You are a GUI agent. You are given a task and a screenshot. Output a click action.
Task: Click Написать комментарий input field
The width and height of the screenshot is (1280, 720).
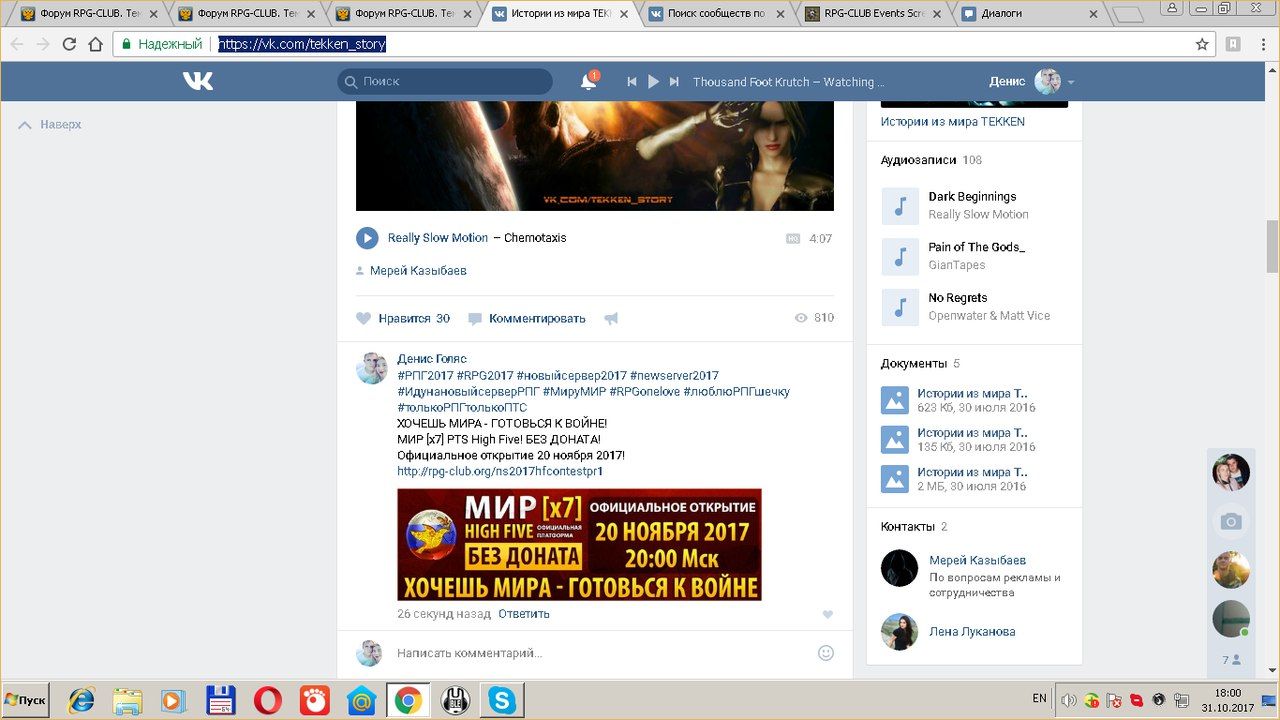[x=600, y=653]
